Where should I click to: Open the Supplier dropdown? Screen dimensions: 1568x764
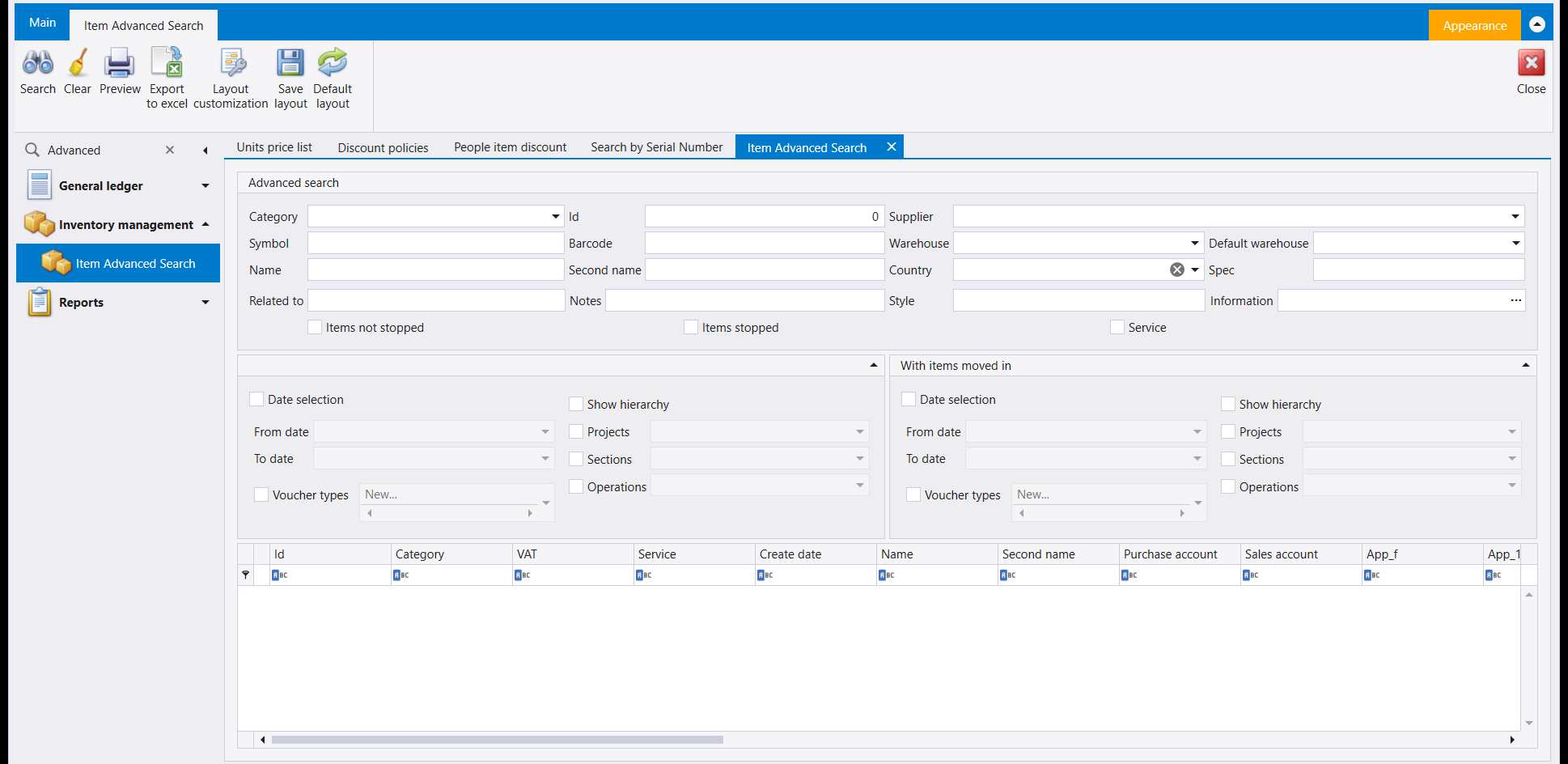[1515, 216]
